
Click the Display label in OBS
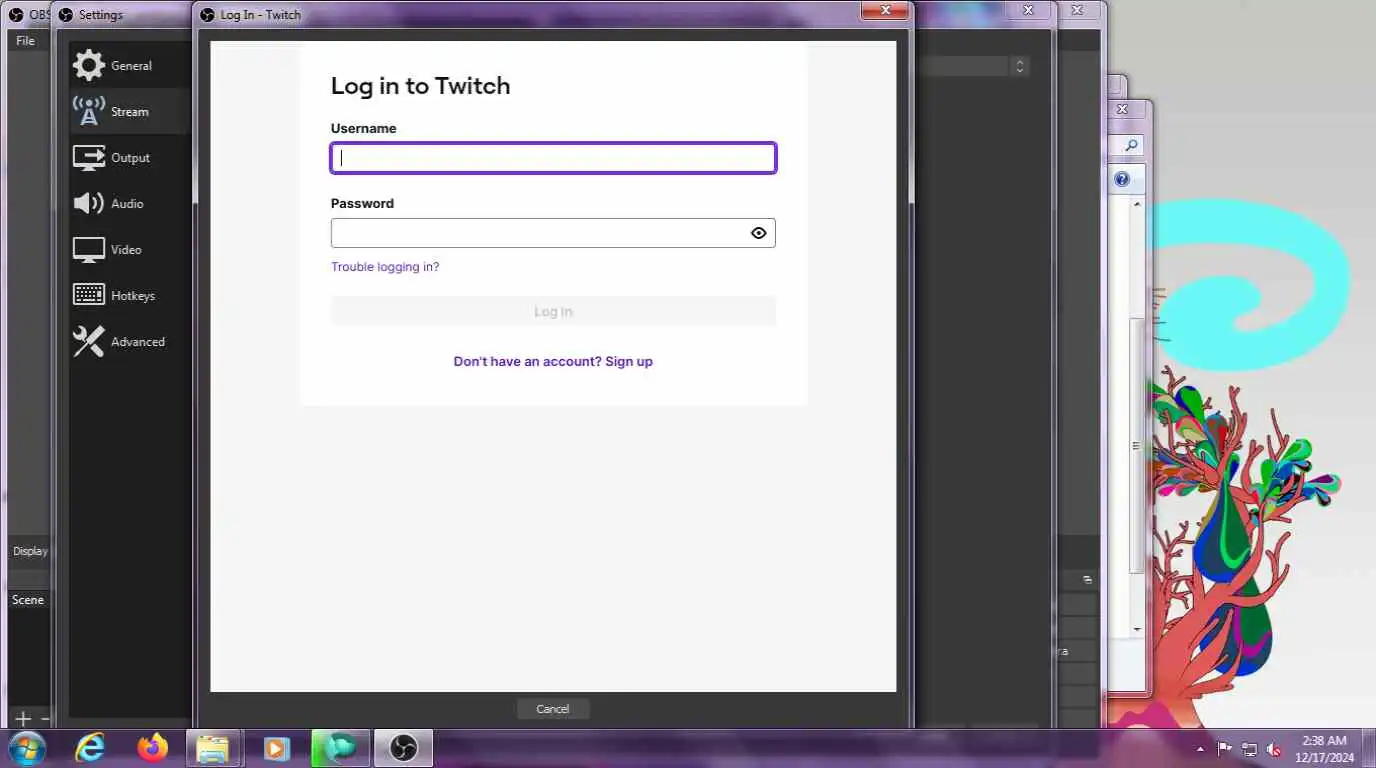pos(30,551)
